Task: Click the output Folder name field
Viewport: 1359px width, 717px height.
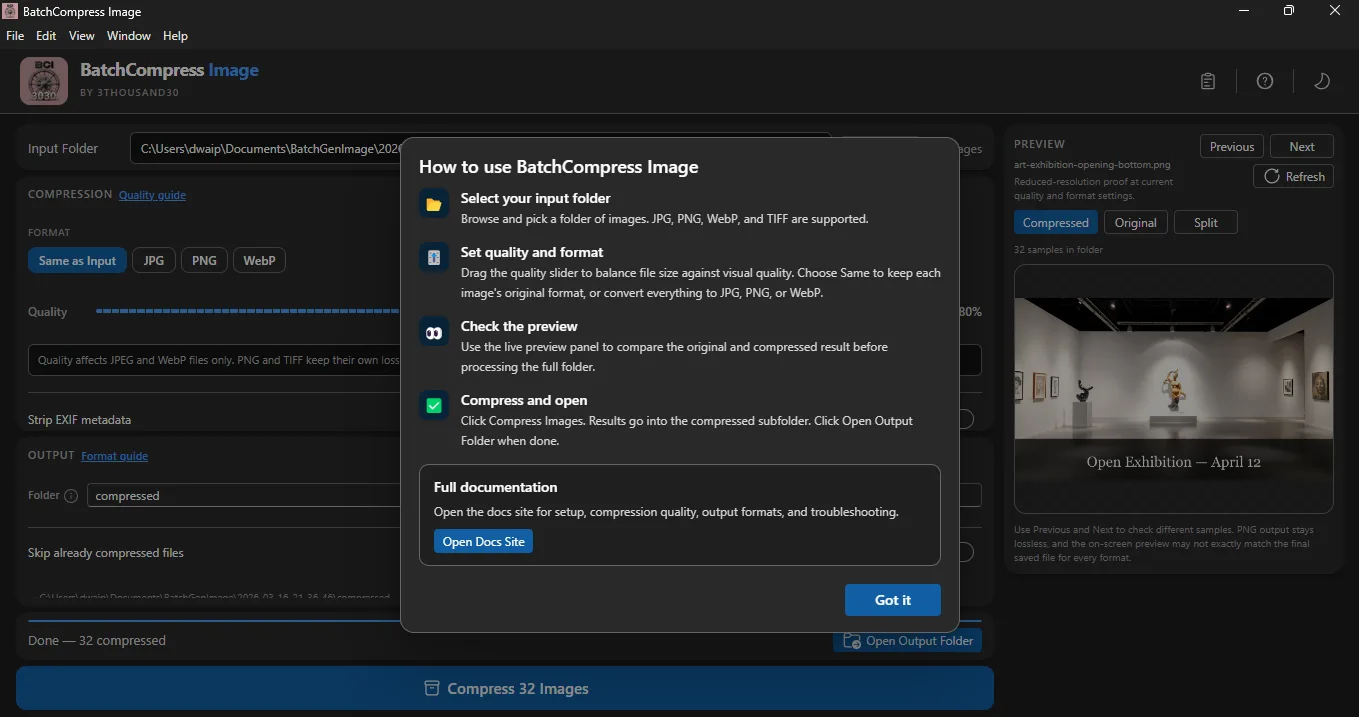Action: (x=244, y=495)
